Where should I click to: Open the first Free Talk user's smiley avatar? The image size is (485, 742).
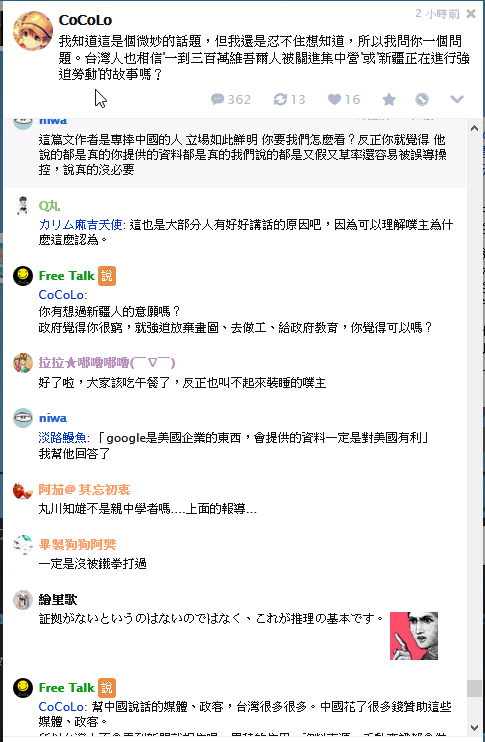point(23,275)
